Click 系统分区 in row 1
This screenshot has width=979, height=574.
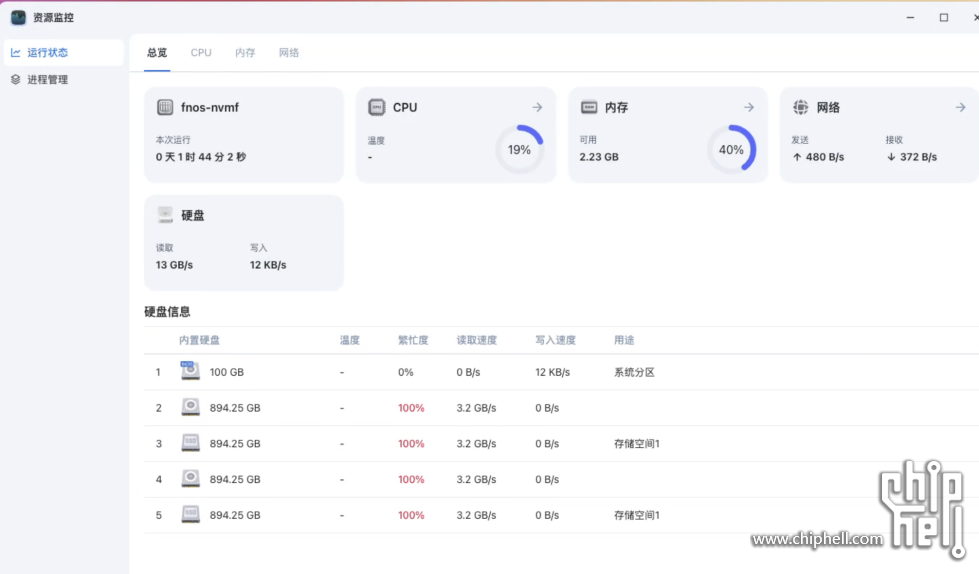634,372
